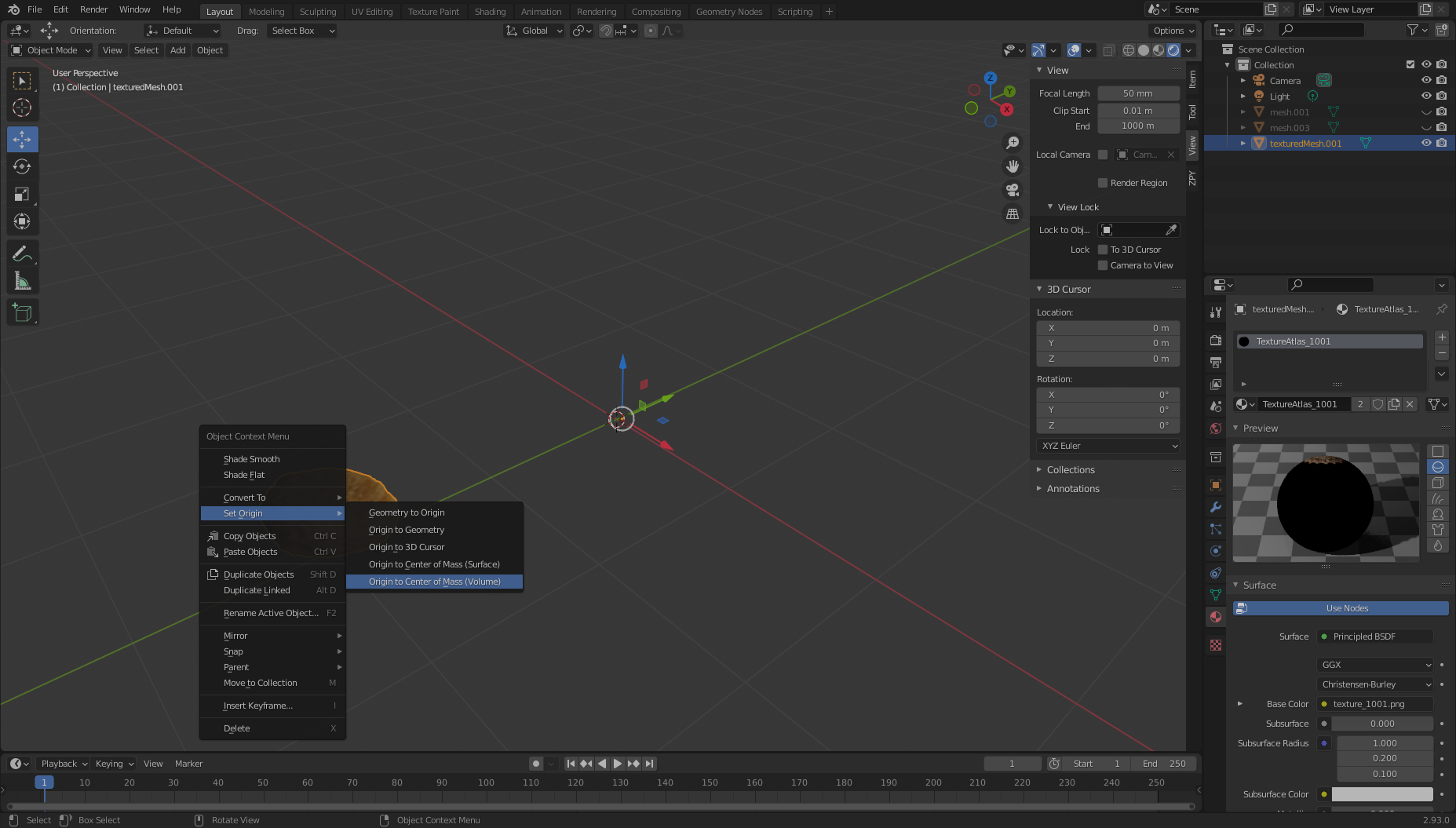Choose Origin to Geometry from submenu
Viewport: 1456px width, 828px height.
click(407, 530)
